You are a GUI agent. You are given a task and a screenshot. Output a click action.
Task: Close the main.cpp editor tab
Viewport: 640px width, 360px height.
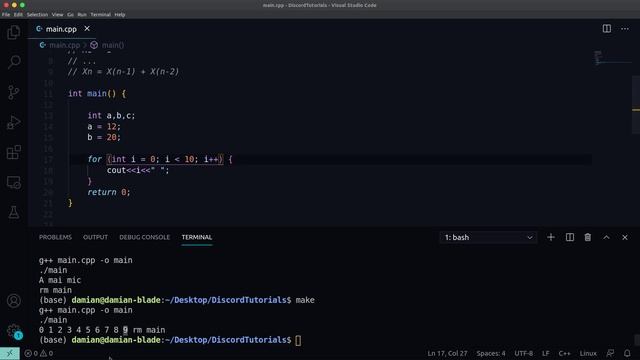pyautogui.click(x=87, y=29)
